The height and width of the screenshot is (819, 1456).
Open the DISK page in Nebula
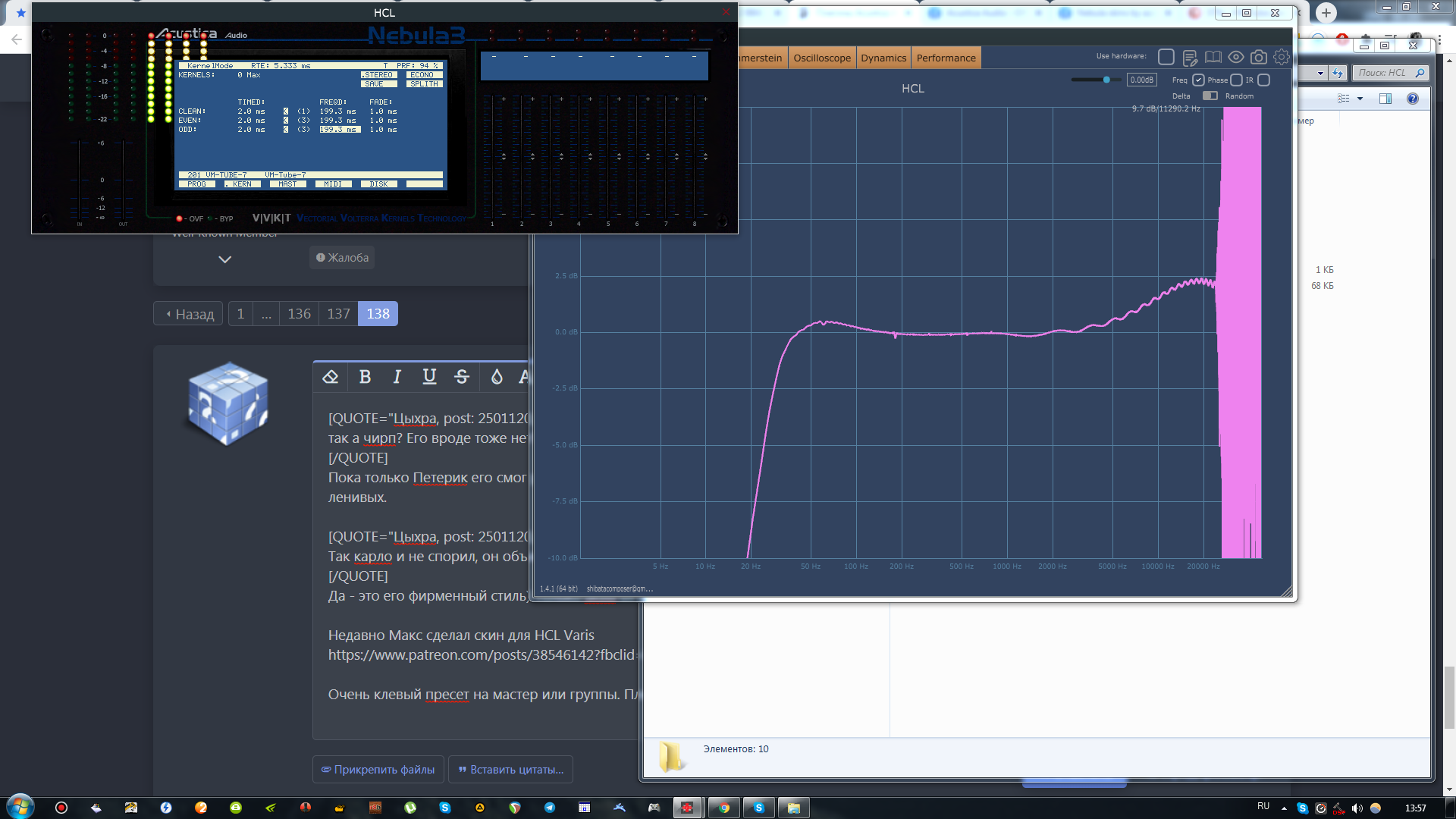[379, 184]
